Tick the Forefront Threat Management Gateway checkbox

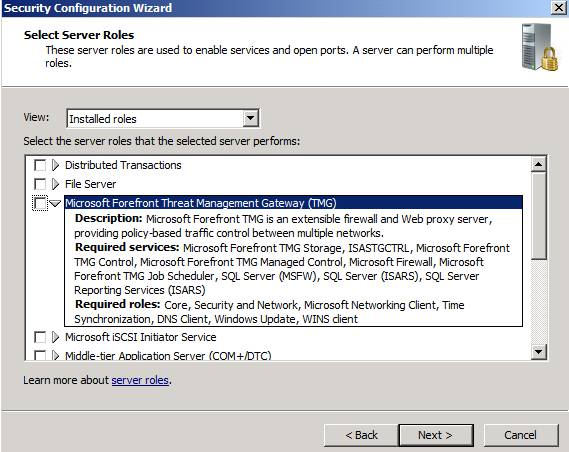click(40, 203)
